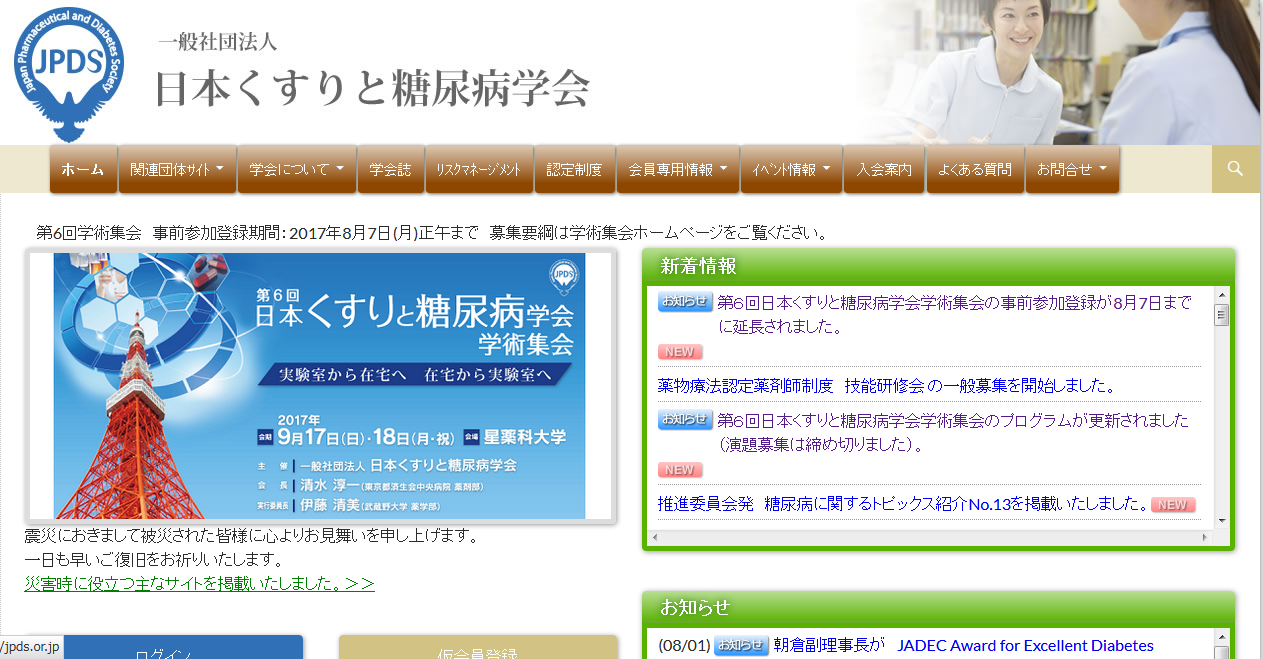
Task: Go to ホーム menu item
Action: (x=83, y=170)
